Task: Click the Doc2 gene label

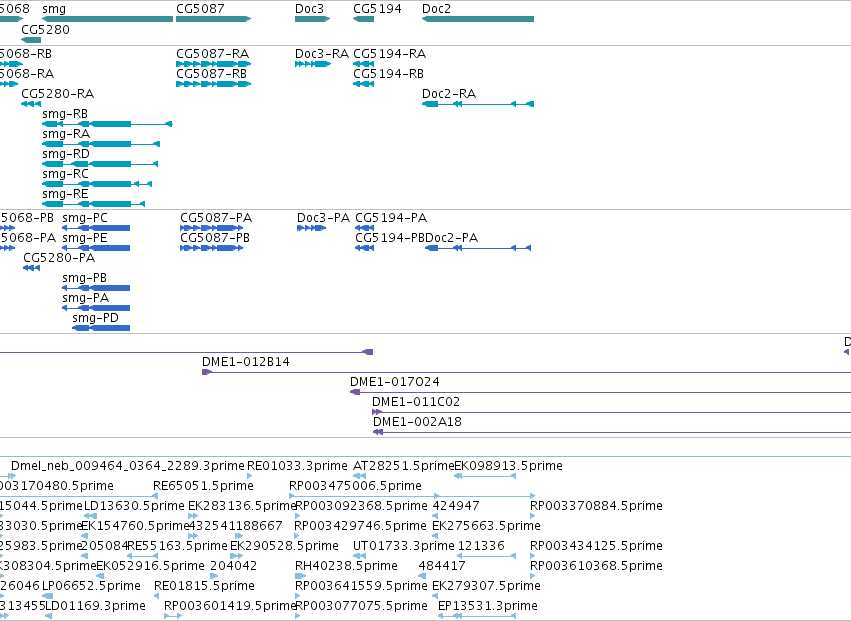Action: [436, 9]
